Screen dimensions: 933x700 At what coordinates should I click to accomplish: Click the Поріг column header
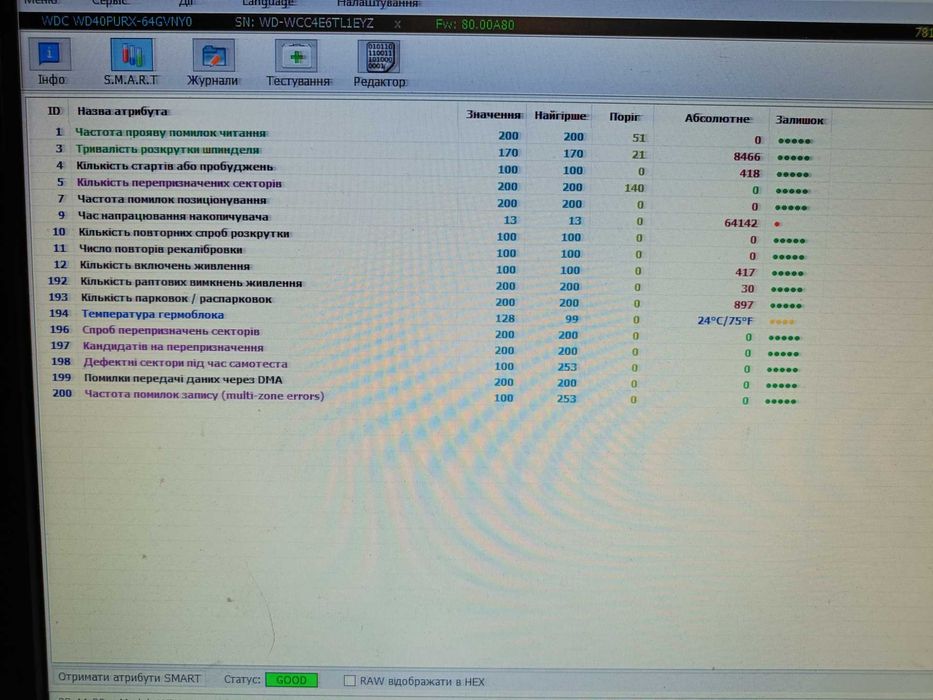(624, 117)
